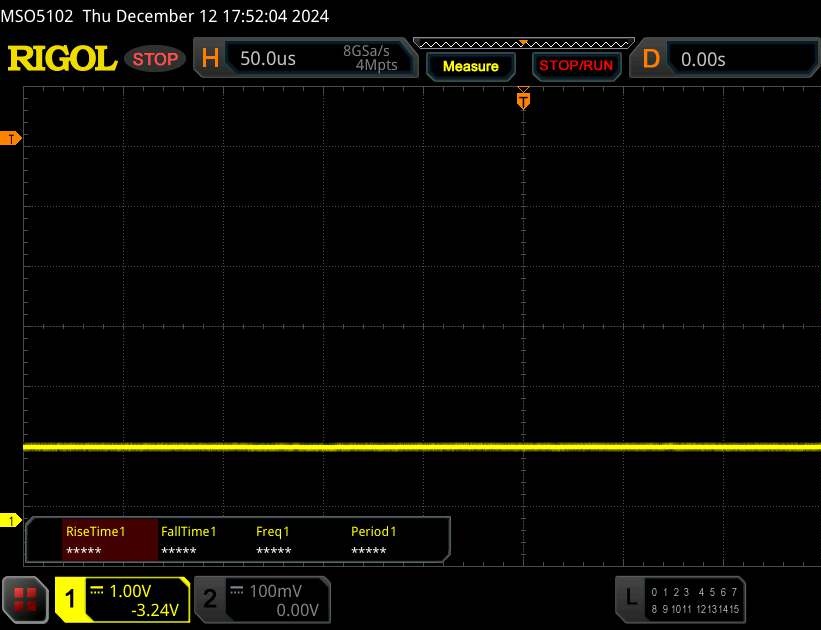Select the RiseTime1 measurement
Viewport: 821px width, 630px height.
pyautogui.click(x=109, y=540)
